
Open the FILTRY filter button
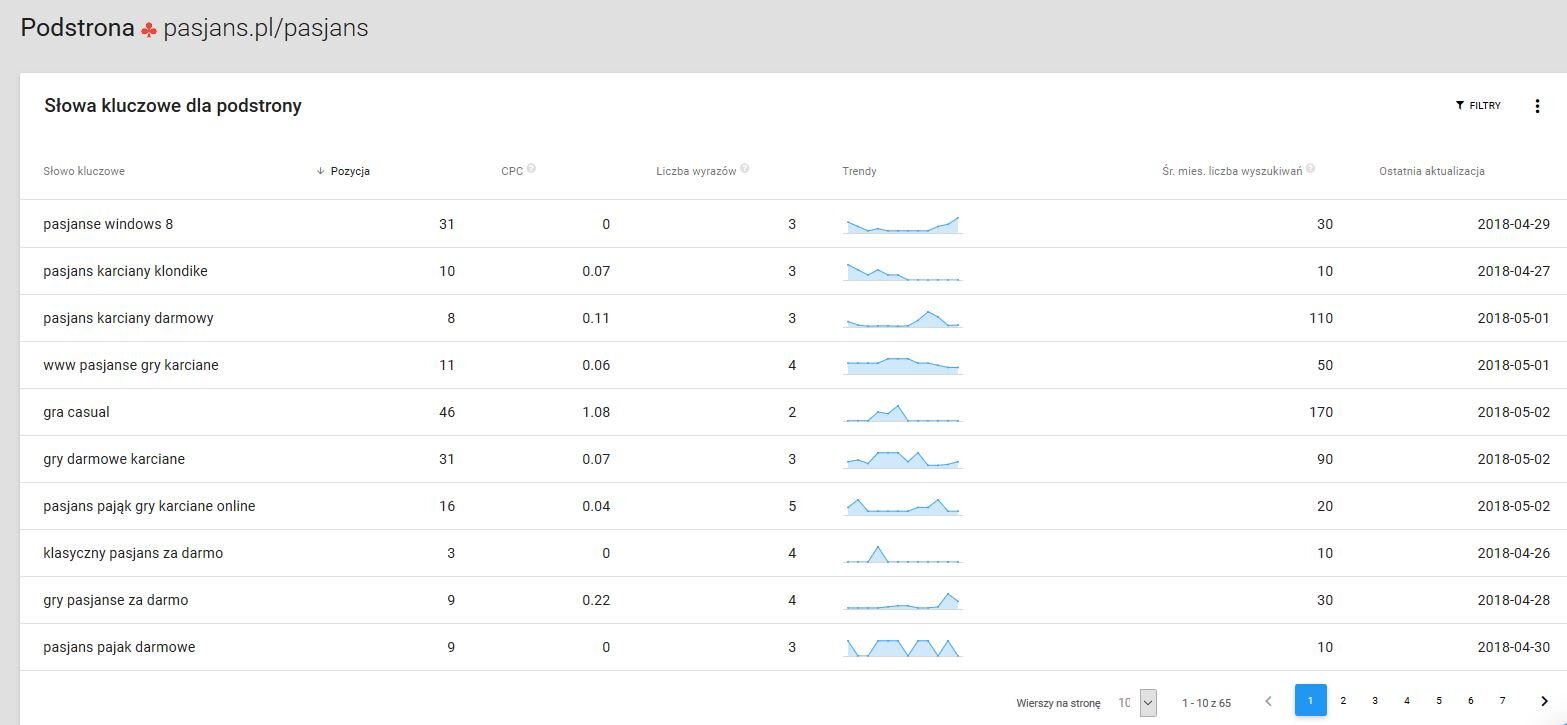[1478, 106]
